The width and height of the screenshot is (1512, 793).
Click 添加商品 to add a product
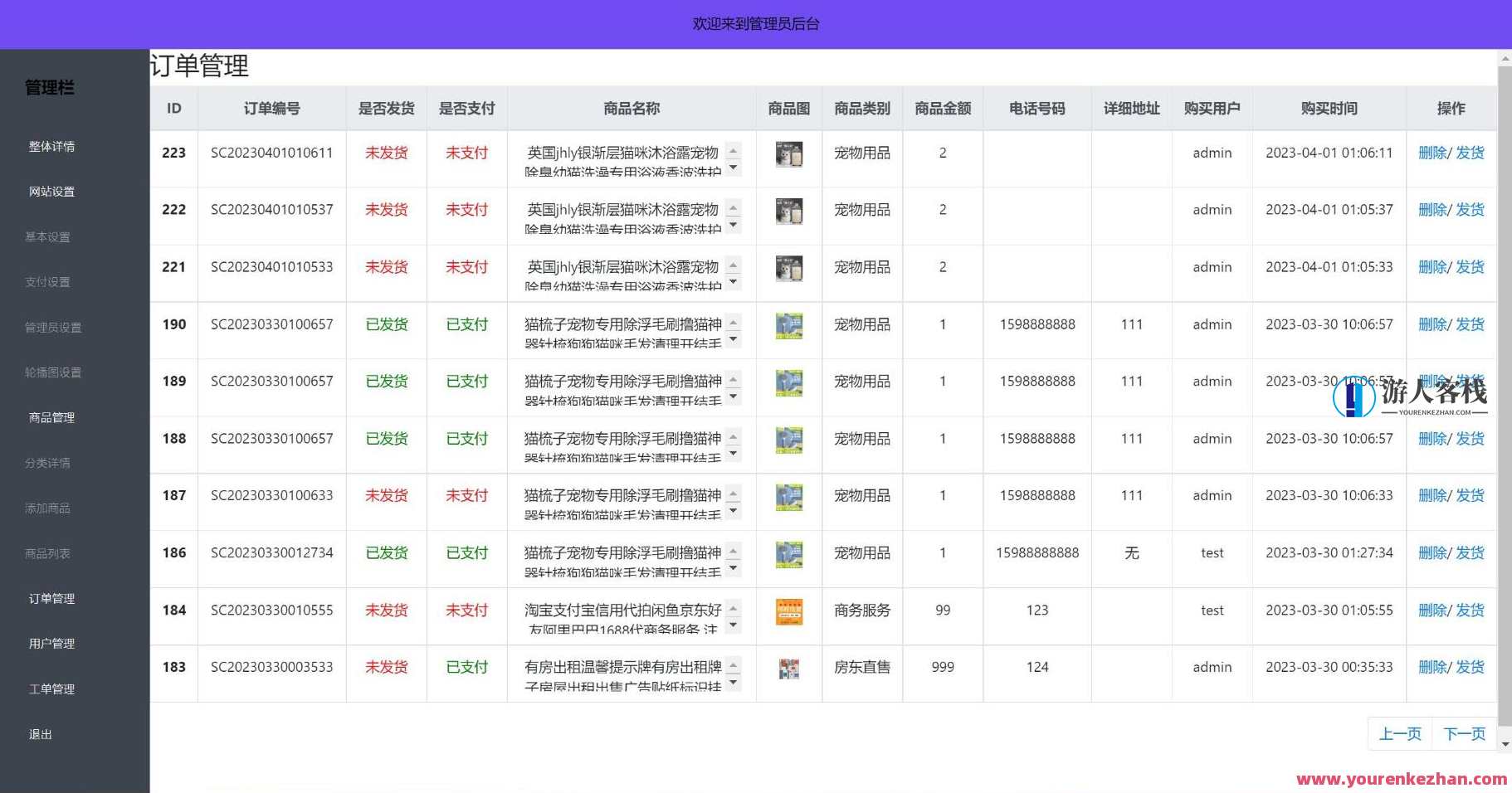[x=47, y=508]
